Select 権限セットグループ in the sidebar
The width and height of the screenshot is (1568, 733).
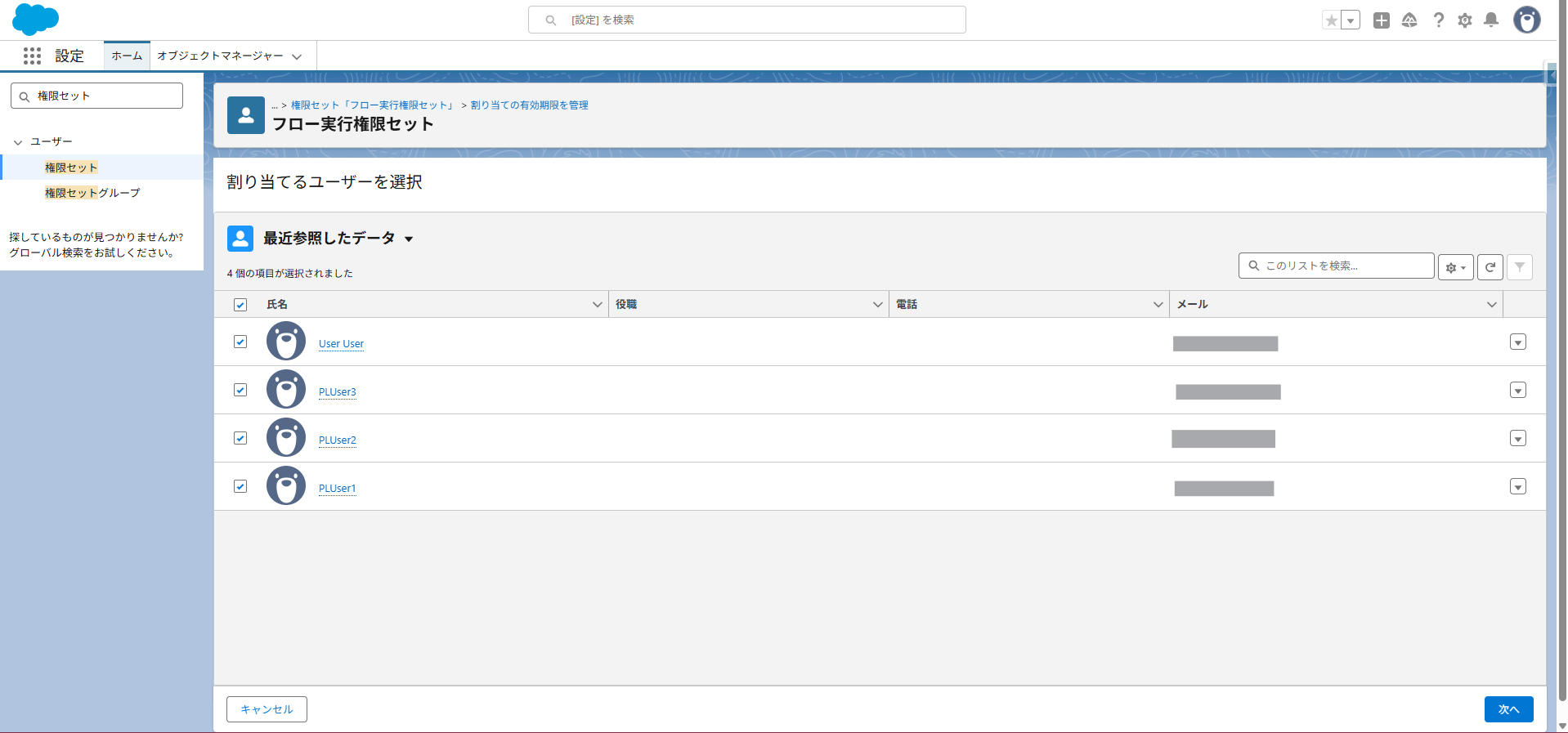pyautogui.click(x=92, y=193)
